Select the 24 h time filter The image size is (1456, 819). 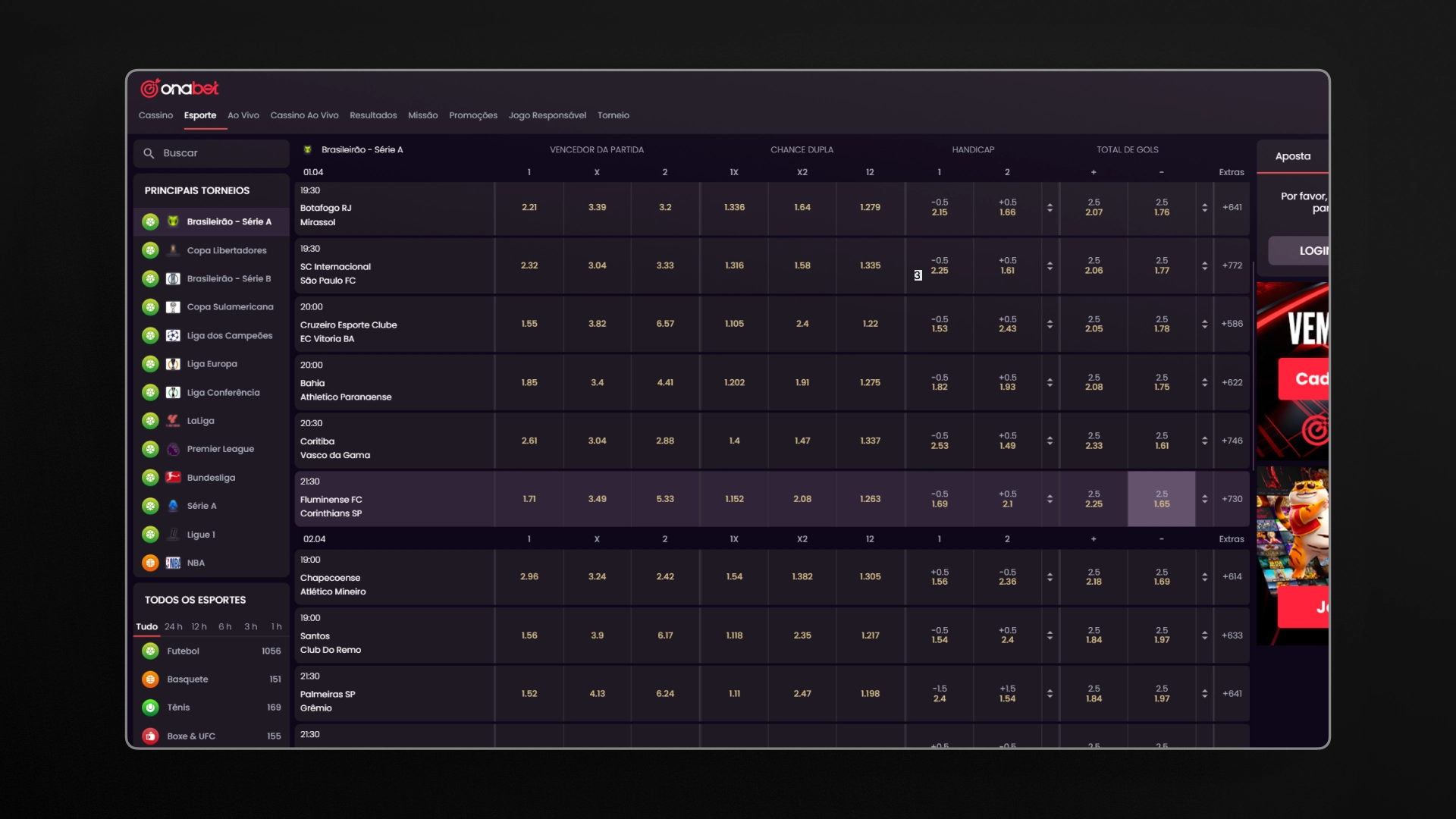pyautogui.click(x=174, y=627)
